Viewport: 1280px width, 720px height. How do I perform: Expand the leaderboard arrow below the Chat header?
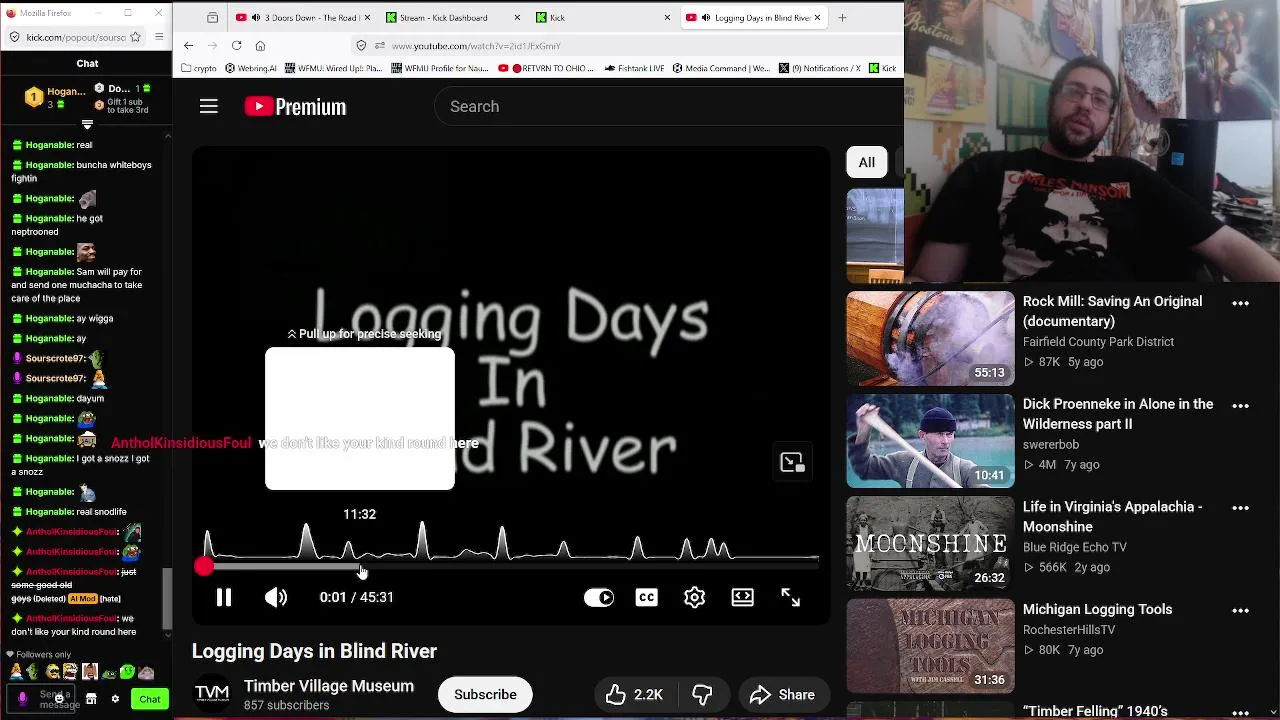pos(87,124)
